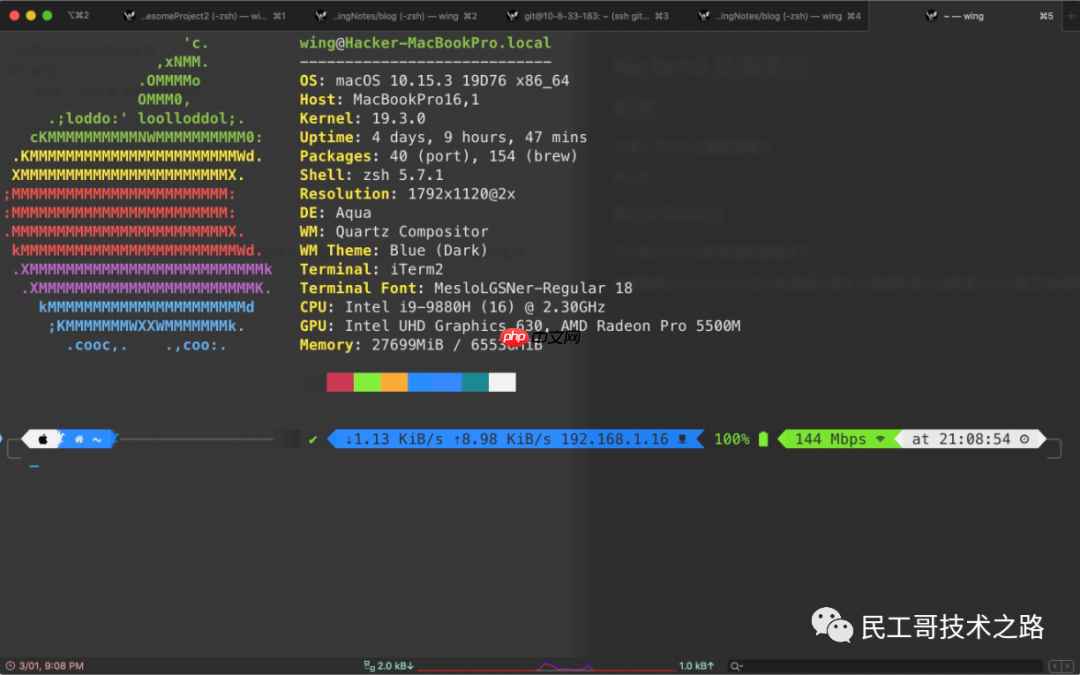Click the green color block under neofetch output
1080x675 pixels.
click(x=367, y=382)
